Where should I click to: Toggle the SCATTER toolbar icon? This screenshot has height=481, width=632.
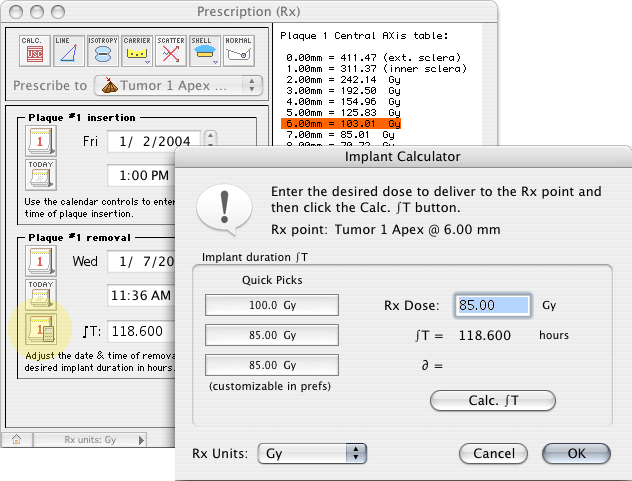tap(170, 51)
